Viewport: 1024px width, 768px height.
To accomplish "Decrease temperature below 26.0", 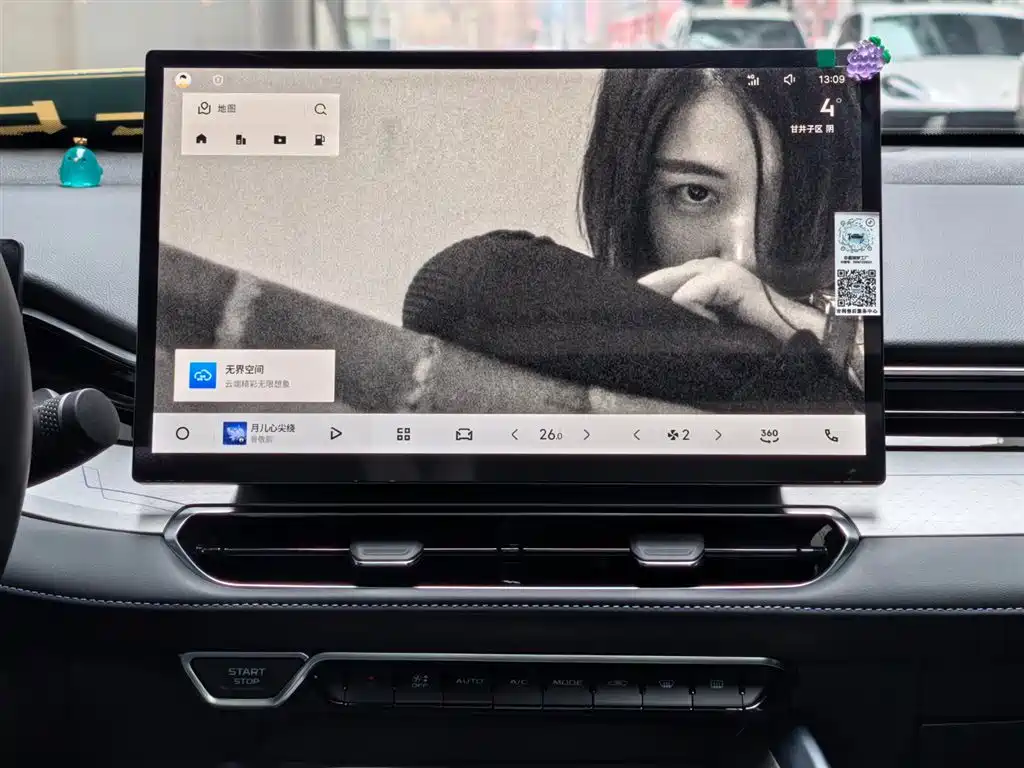I will (x=515, y=434).
